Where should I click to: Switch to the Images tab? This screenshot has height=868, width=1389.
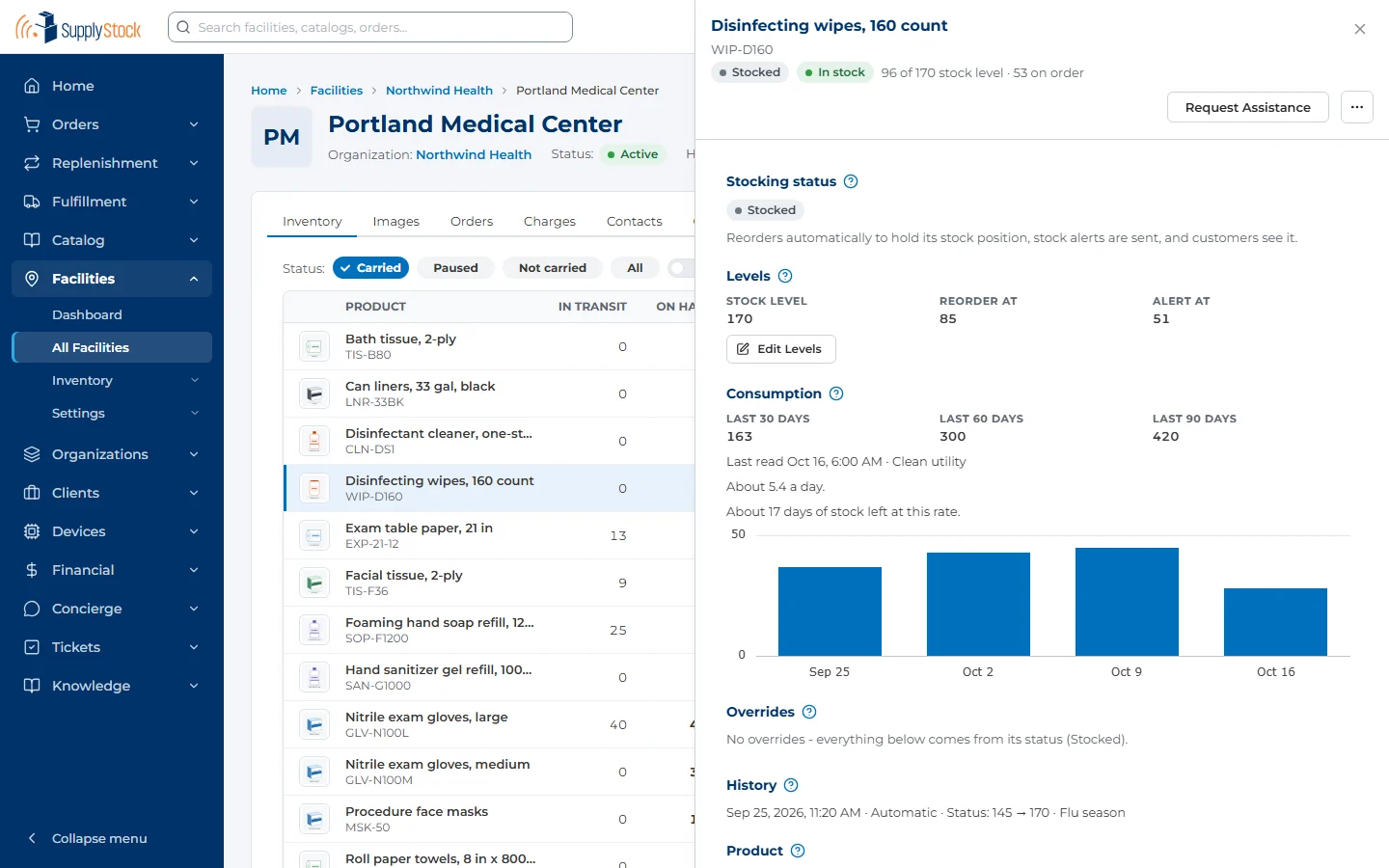(x=396, y=221)
